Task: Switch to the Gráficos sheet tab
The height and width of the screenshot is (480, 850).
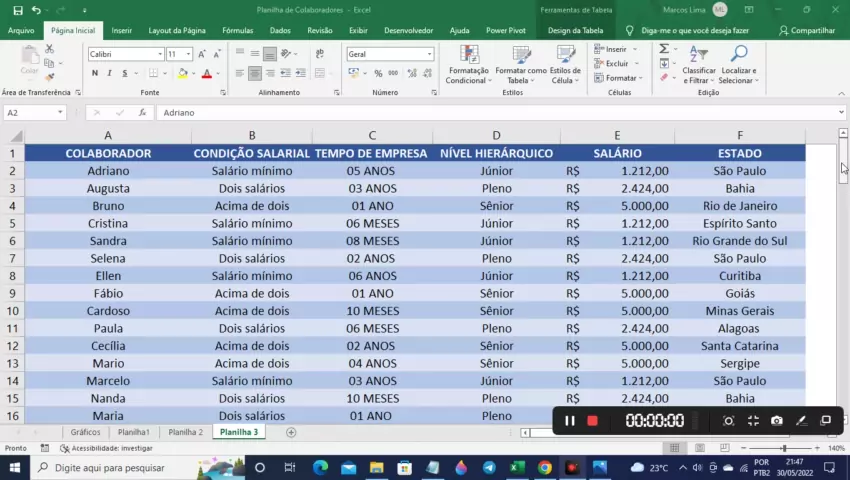Action: [85, 432]
